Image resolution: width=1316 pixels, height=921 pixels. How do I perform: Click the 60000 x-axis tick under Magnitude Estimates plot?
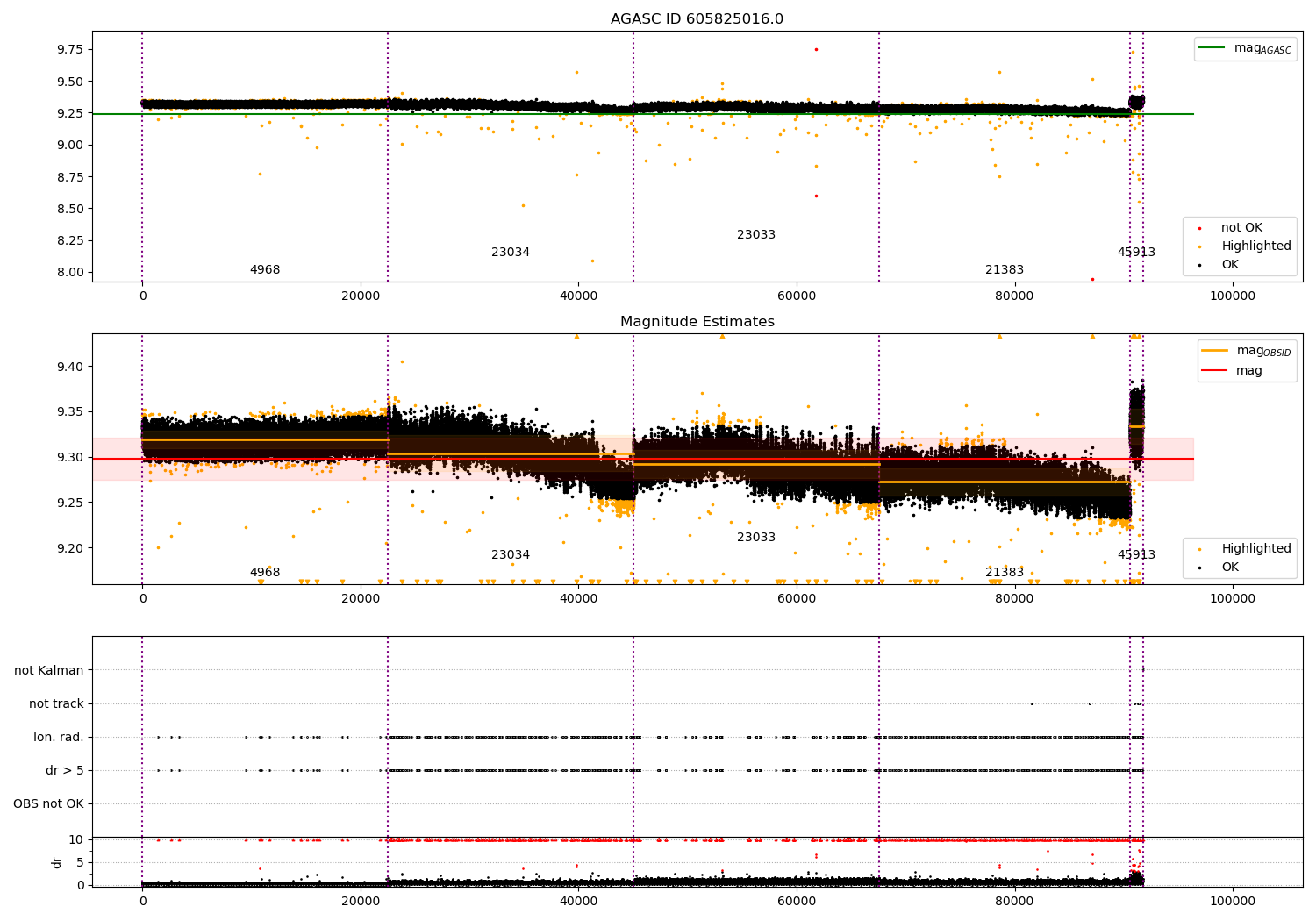click(797, 599)
